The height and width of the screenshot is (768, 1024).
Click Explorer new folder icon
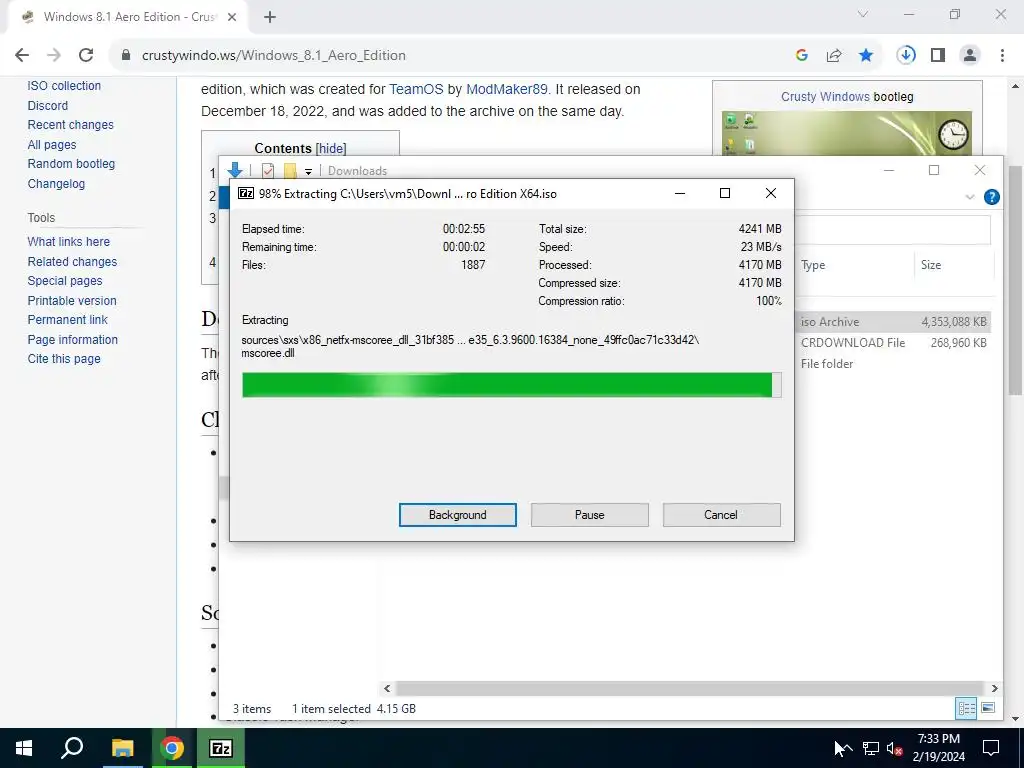point(290,170)
